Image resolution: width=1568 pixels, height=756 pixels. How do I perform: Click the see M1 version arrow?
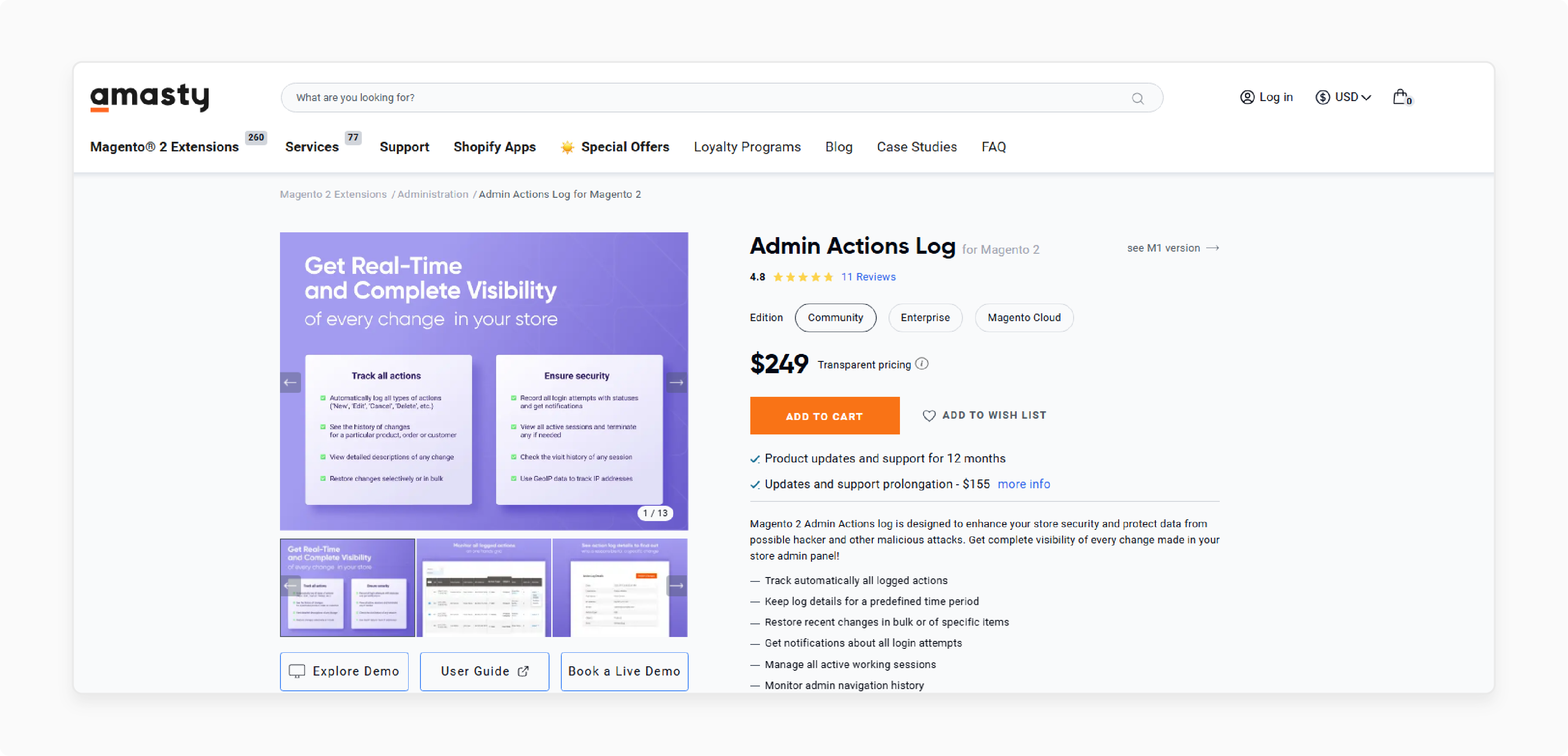[1212, 248]
